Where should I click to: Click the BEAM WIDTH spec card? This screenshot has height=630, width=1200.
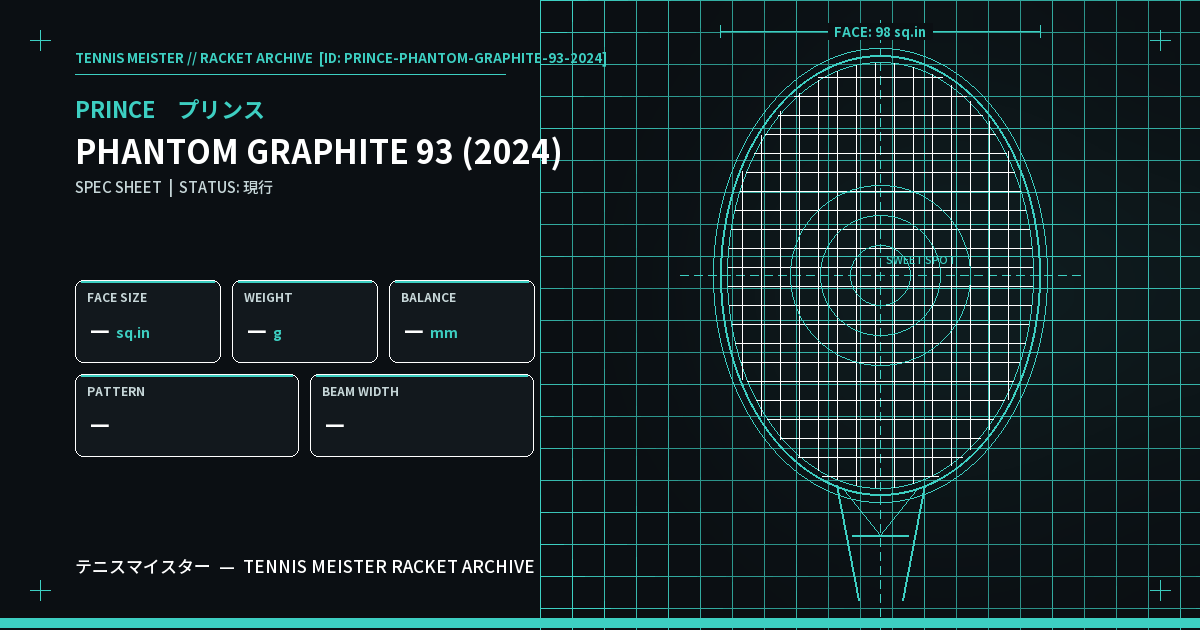pos(422,415)
